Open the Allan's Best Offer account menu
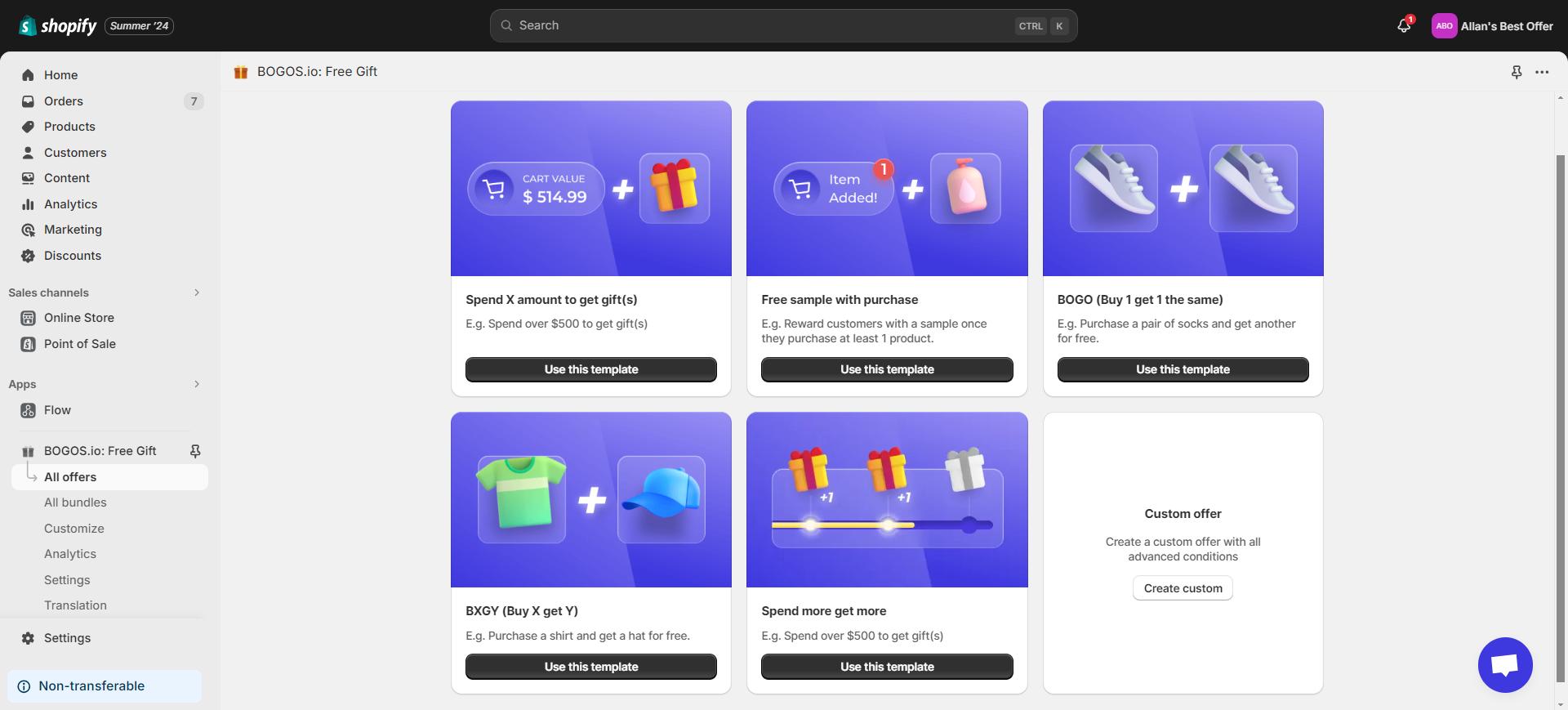This screenshot has width=1568, height=710. click(1507, 26)
